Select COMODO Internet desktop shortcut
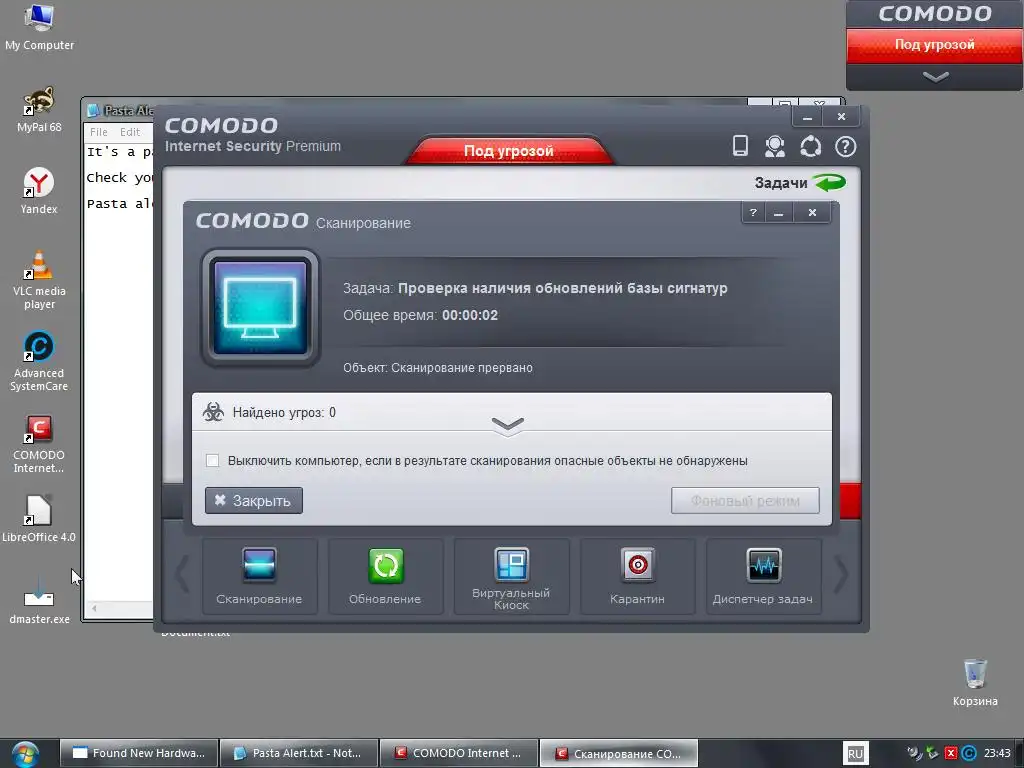This screenshot has width=1024, height=768. tap(39, 444)
